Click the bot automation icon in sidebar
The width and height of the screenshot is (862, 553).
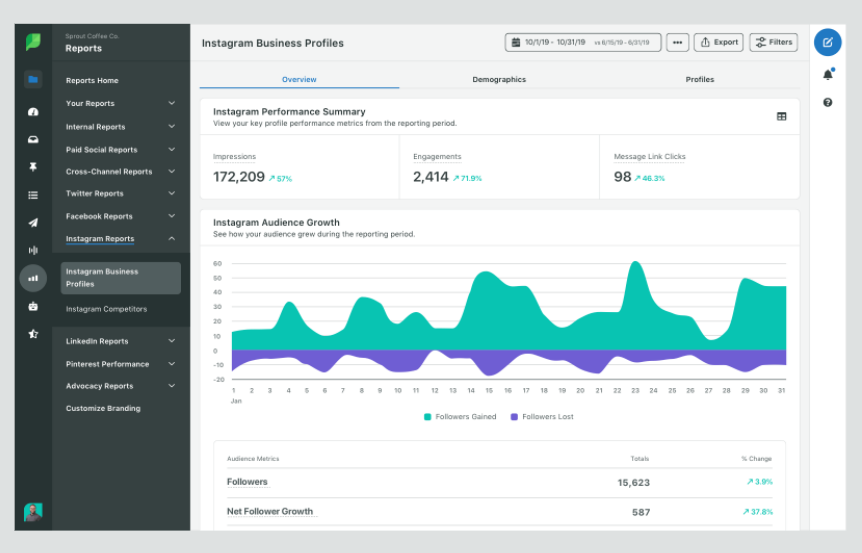[33, 306]
